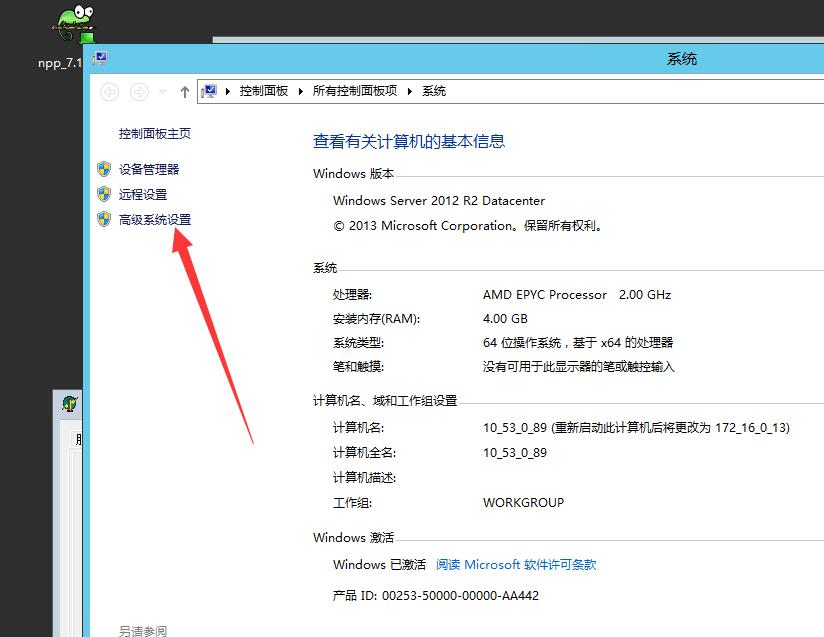Screen dimensions: 824x637
Task: Click the up-one-level arrow icon
Action: click(185, 91)
